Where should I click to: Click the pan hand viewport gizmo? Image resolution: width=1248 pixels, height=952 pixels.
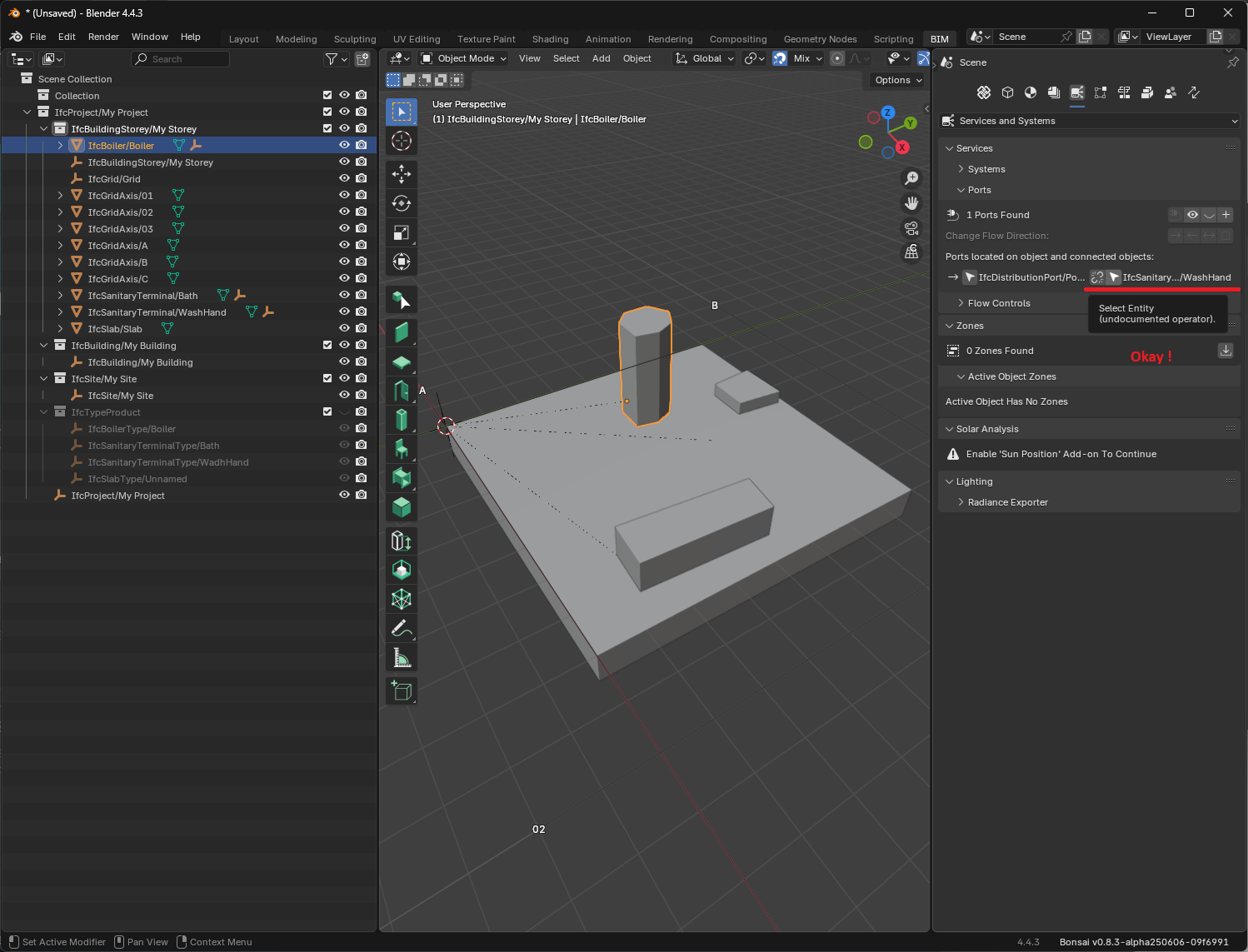pyautogui.click(x=911, y=203)
